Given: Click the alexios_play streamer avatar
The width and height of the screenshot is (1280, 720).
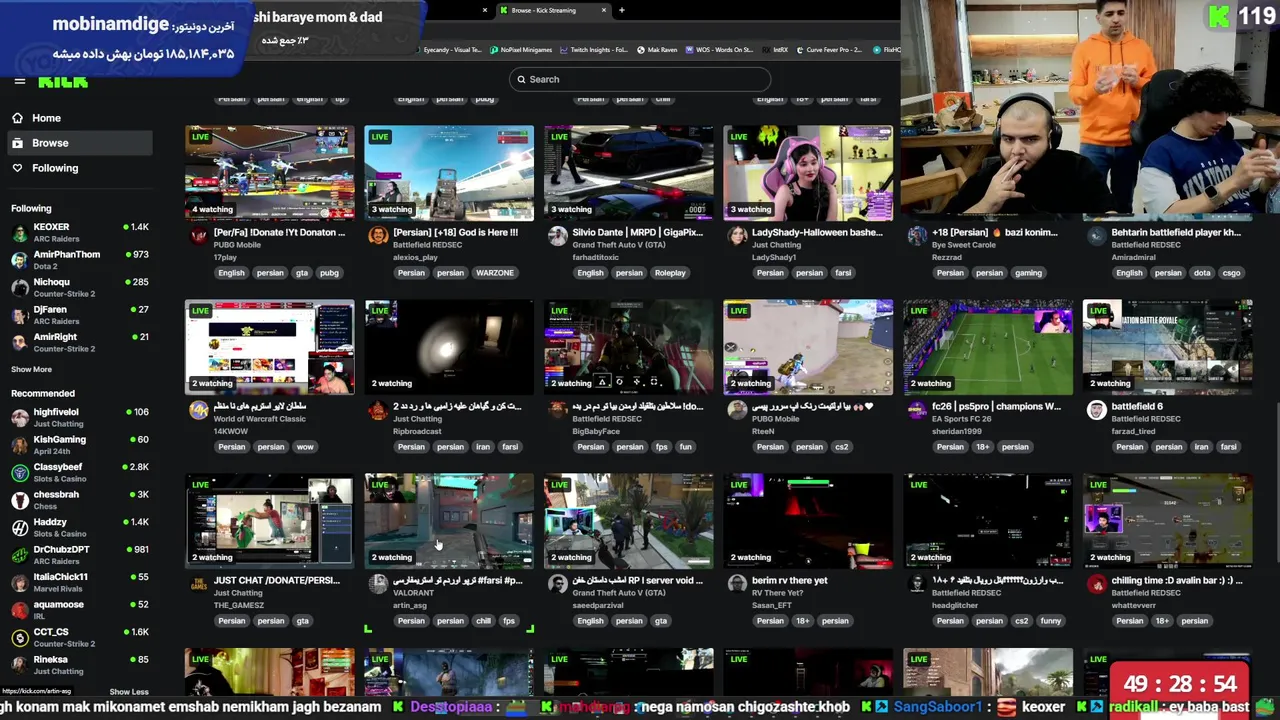Looking at the screenshot, I should [x=378, y=235].
